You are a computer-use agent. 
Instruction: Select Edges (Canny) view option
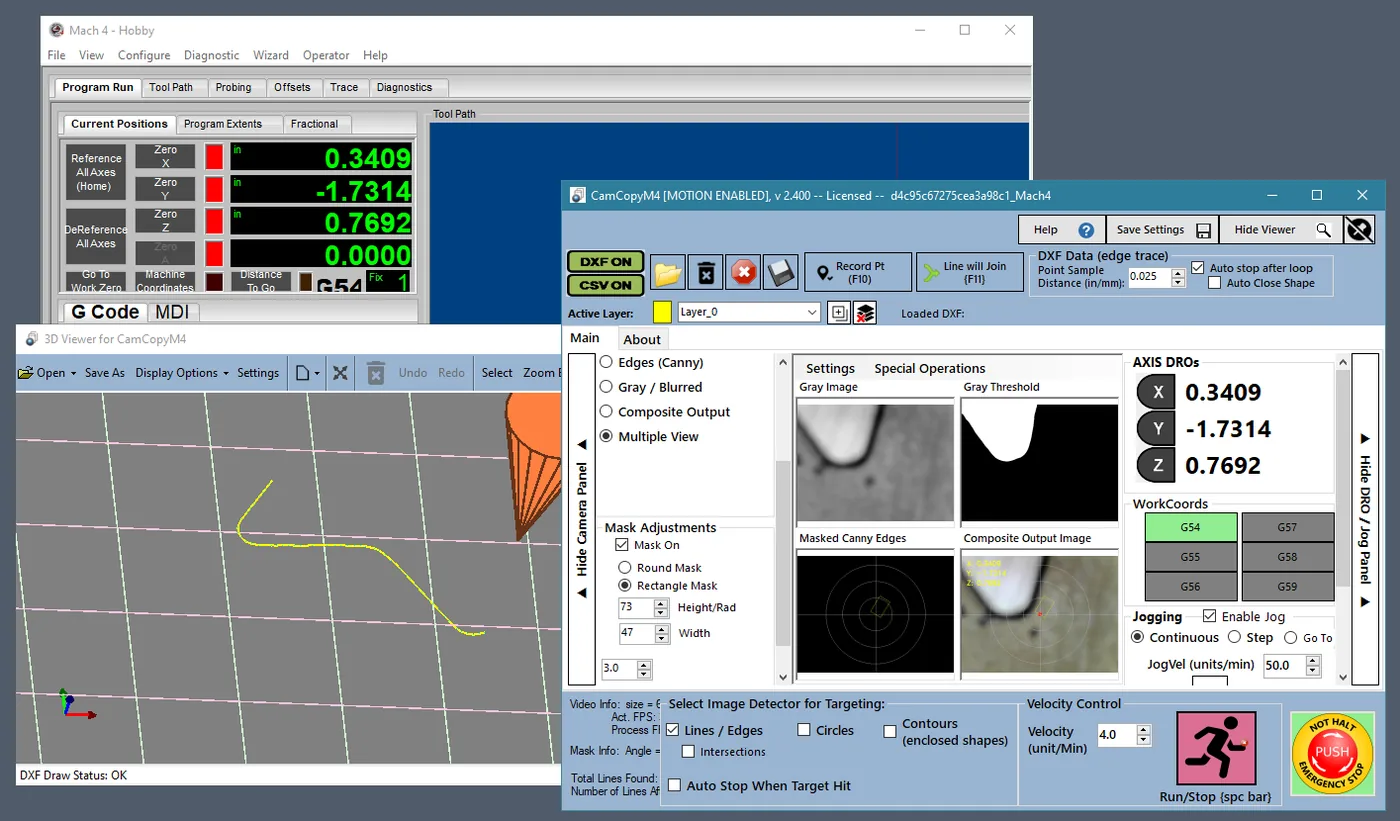[x=606, y=362]
